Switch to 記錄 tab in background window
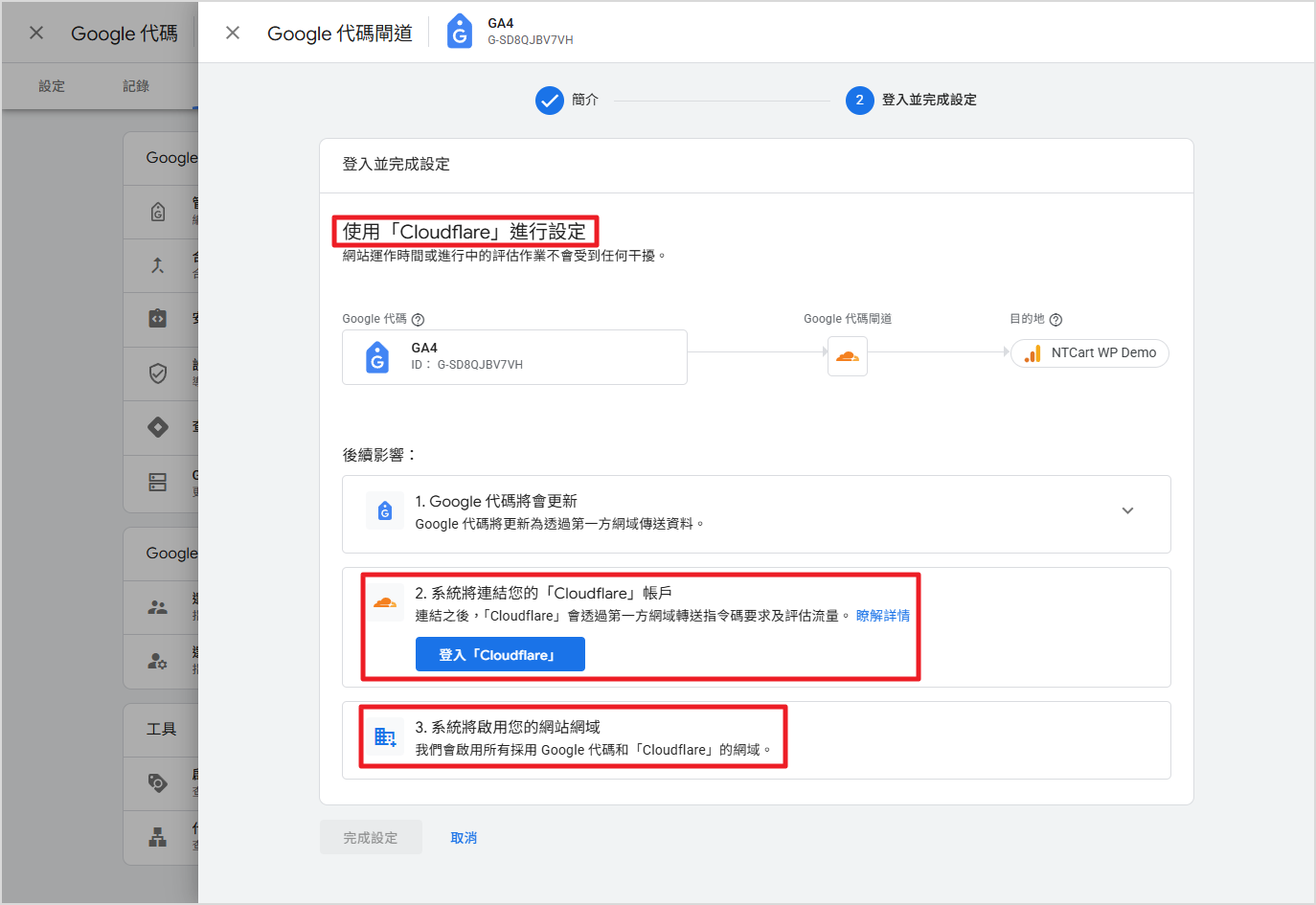The height and width of the screenshot is (905, 1316). click(x=136, y=86)
